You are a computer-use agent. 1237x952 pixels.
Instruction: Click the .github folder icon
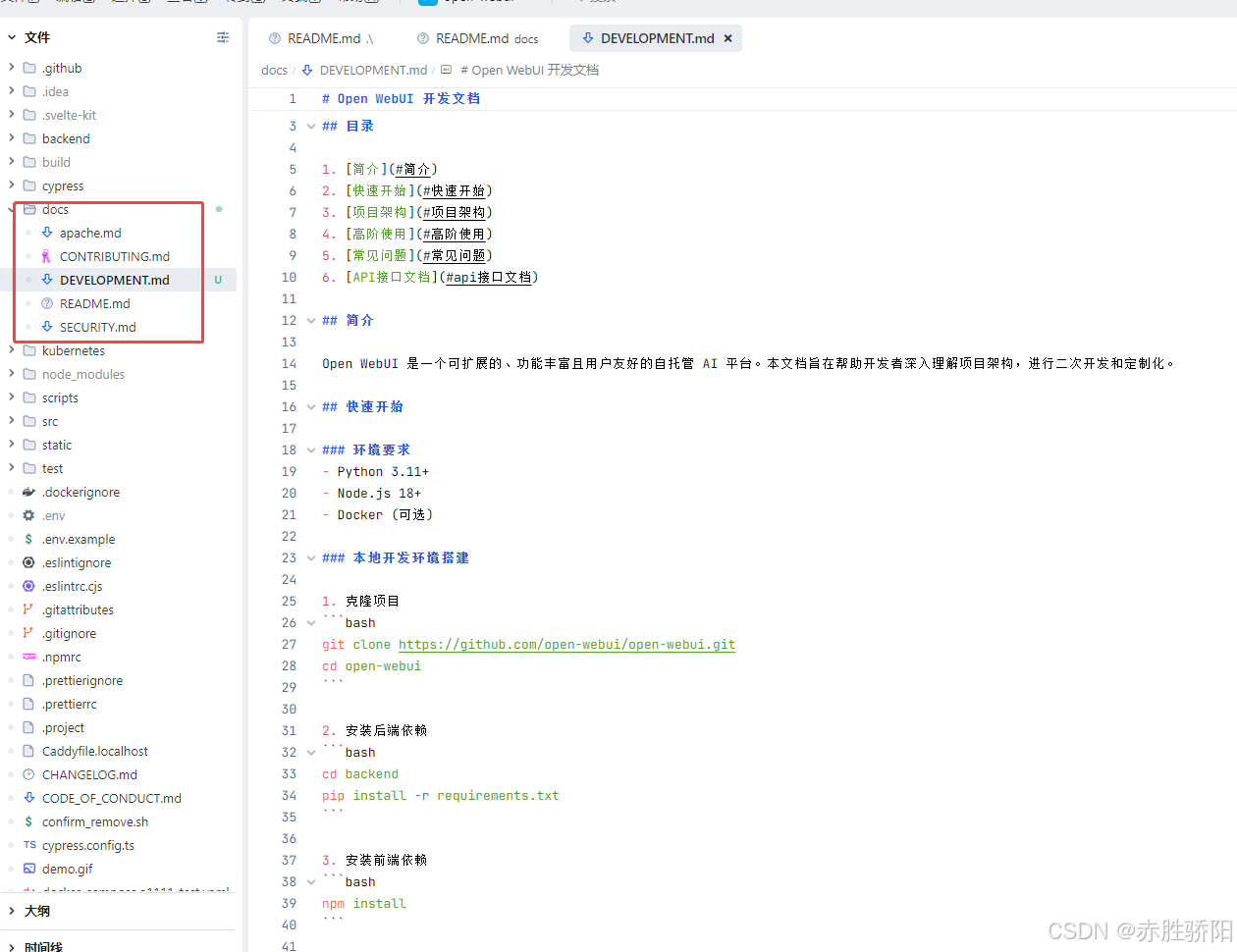point(29,68)
